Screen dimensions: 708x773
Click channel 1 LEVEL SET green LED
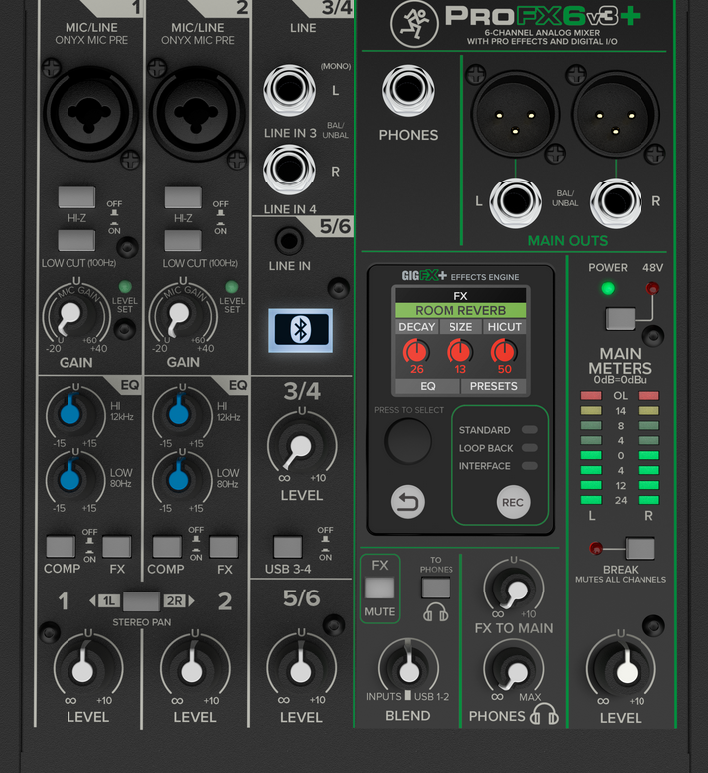pos(125,286)
